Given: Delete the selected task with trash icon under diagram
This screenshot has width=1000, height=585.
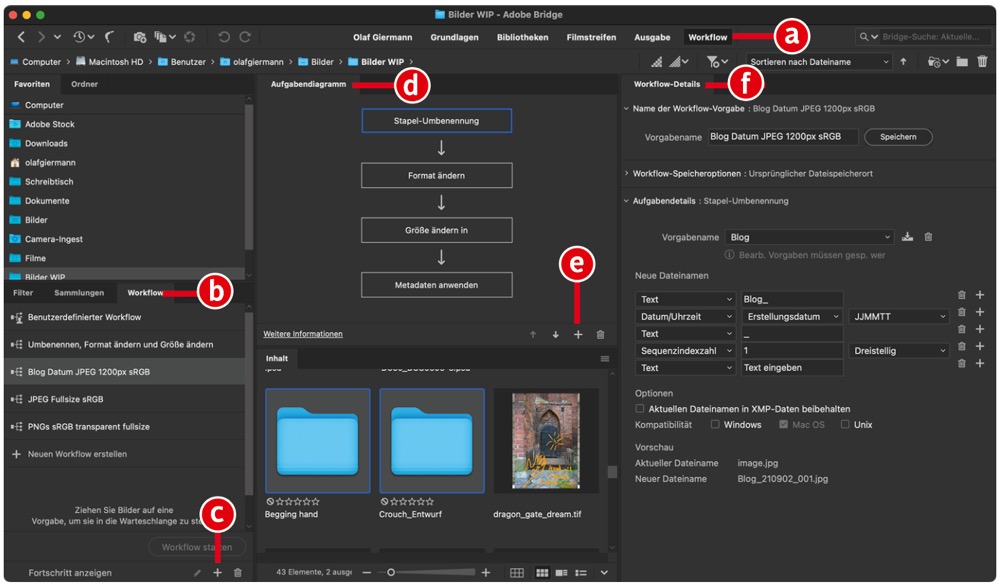Looking at the screenshot, I should point(600,334).
